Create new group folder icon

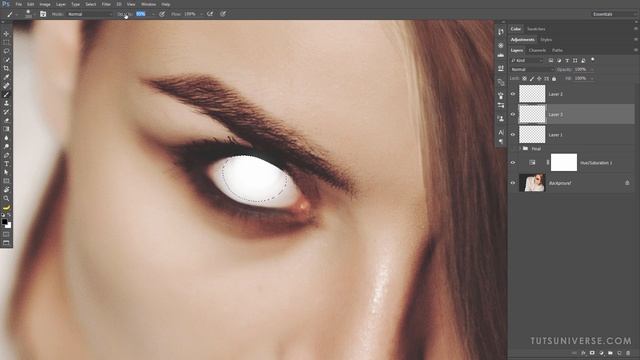[610, 353]
